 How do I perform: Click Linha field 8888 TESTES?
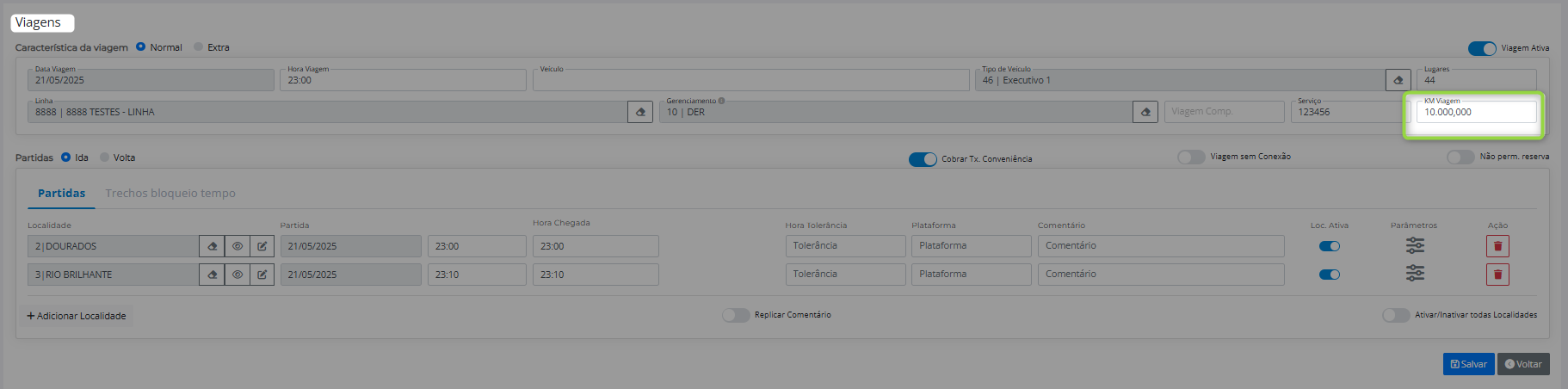click(327, 112)
